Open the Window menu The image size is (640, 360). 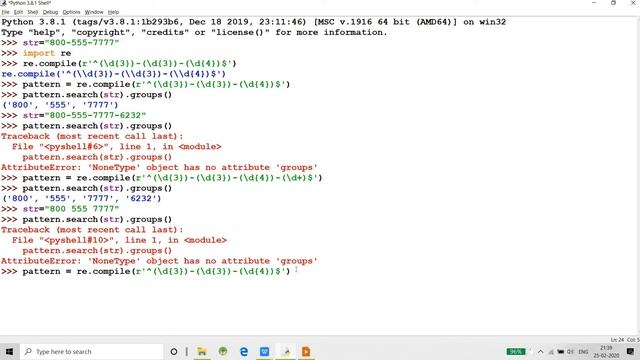(94, 12)
